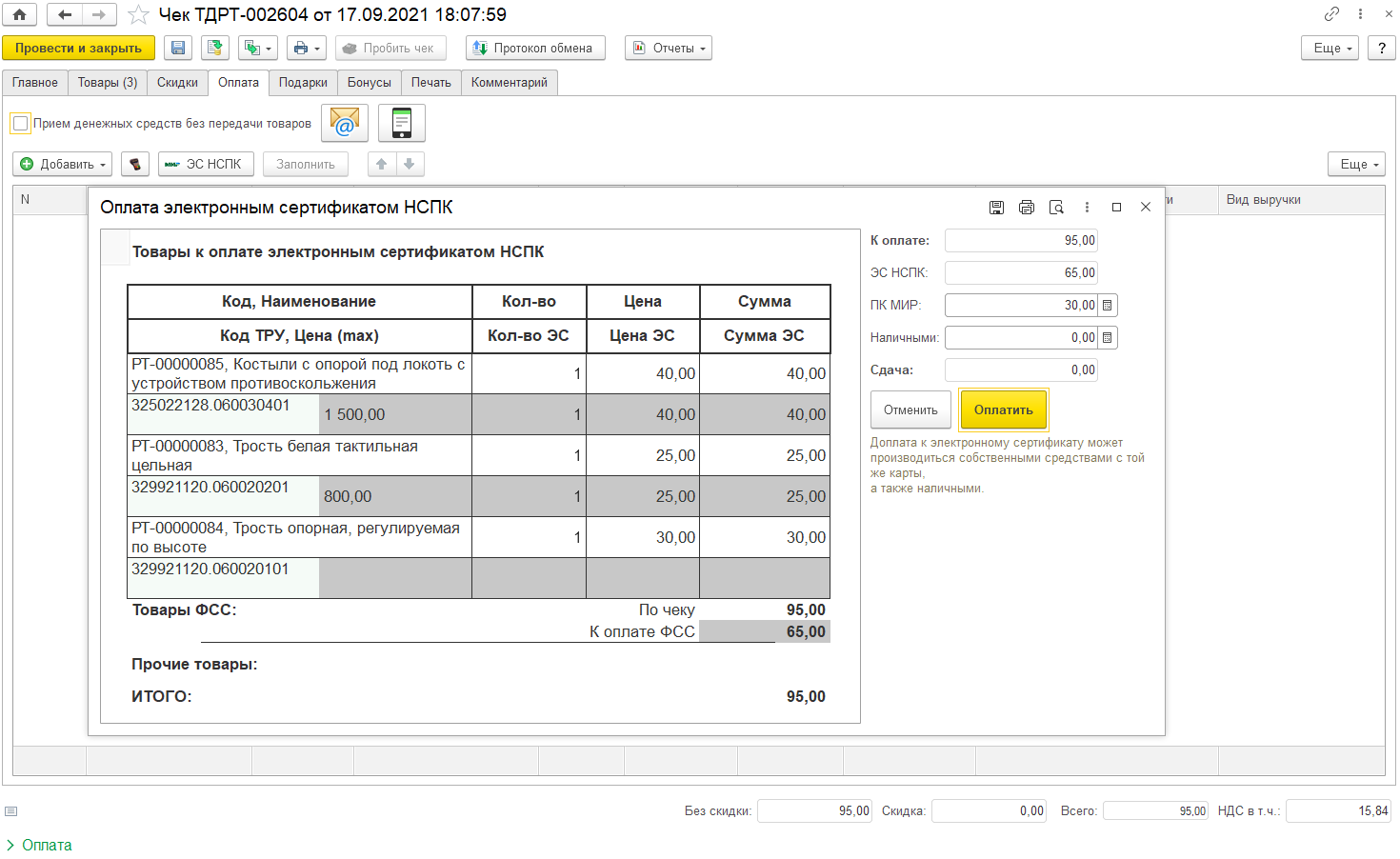Expand the Добавить dropdown
The height and width of the screenshot is (859, 1400).
click(x=63, y=164)
